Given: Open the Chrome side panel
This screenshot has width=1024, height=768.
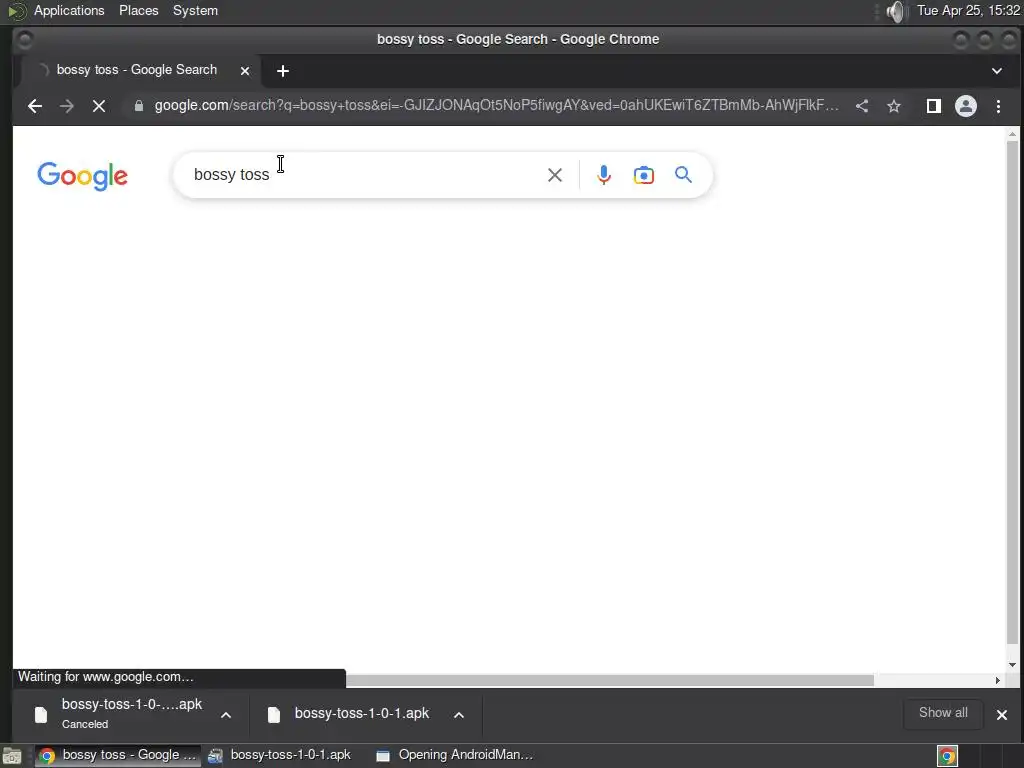Looking at the screenshot, I should 934,106.
